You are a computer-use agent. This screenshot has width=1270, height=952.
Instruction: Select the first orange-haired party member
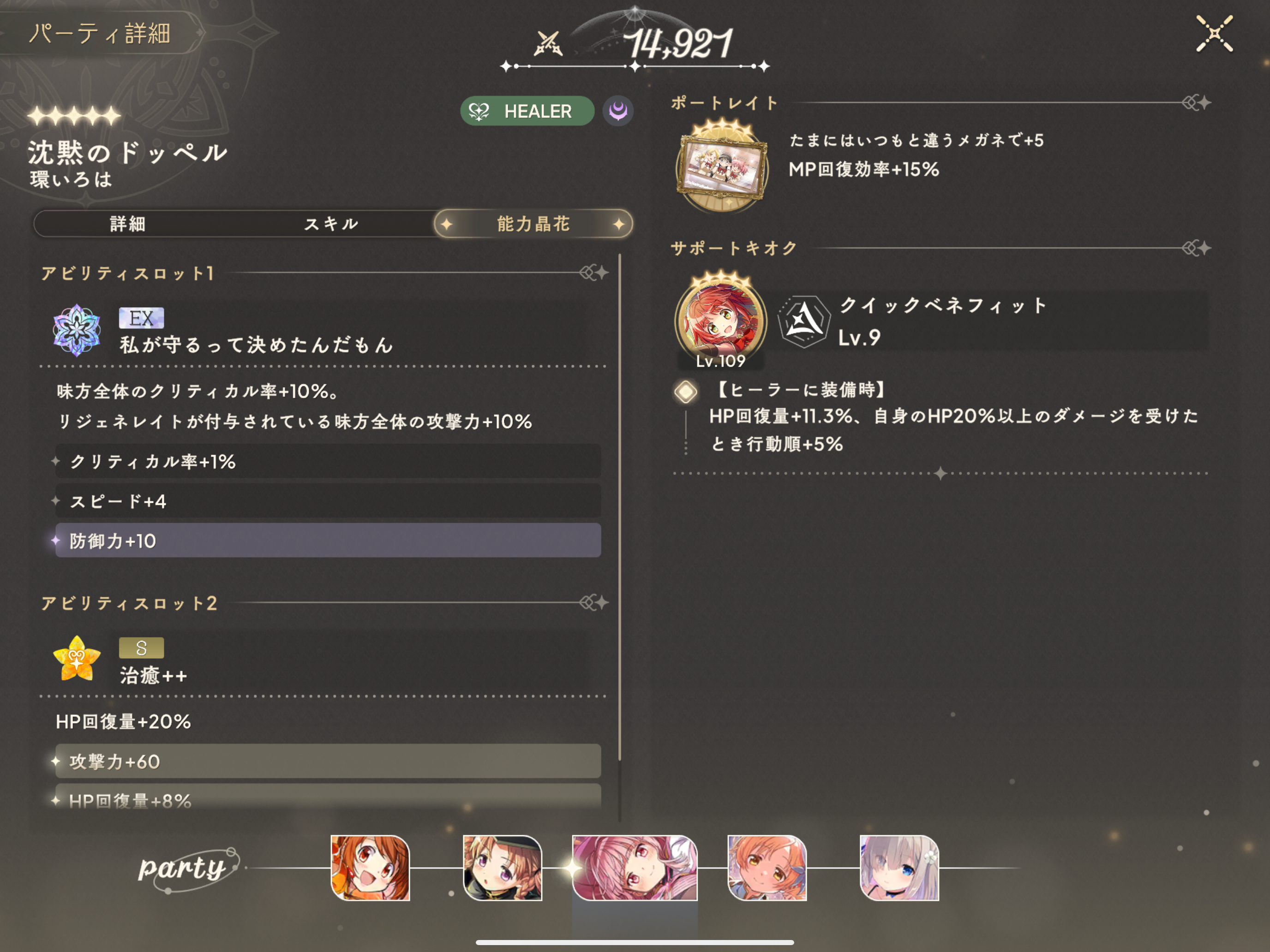point(370,868)
